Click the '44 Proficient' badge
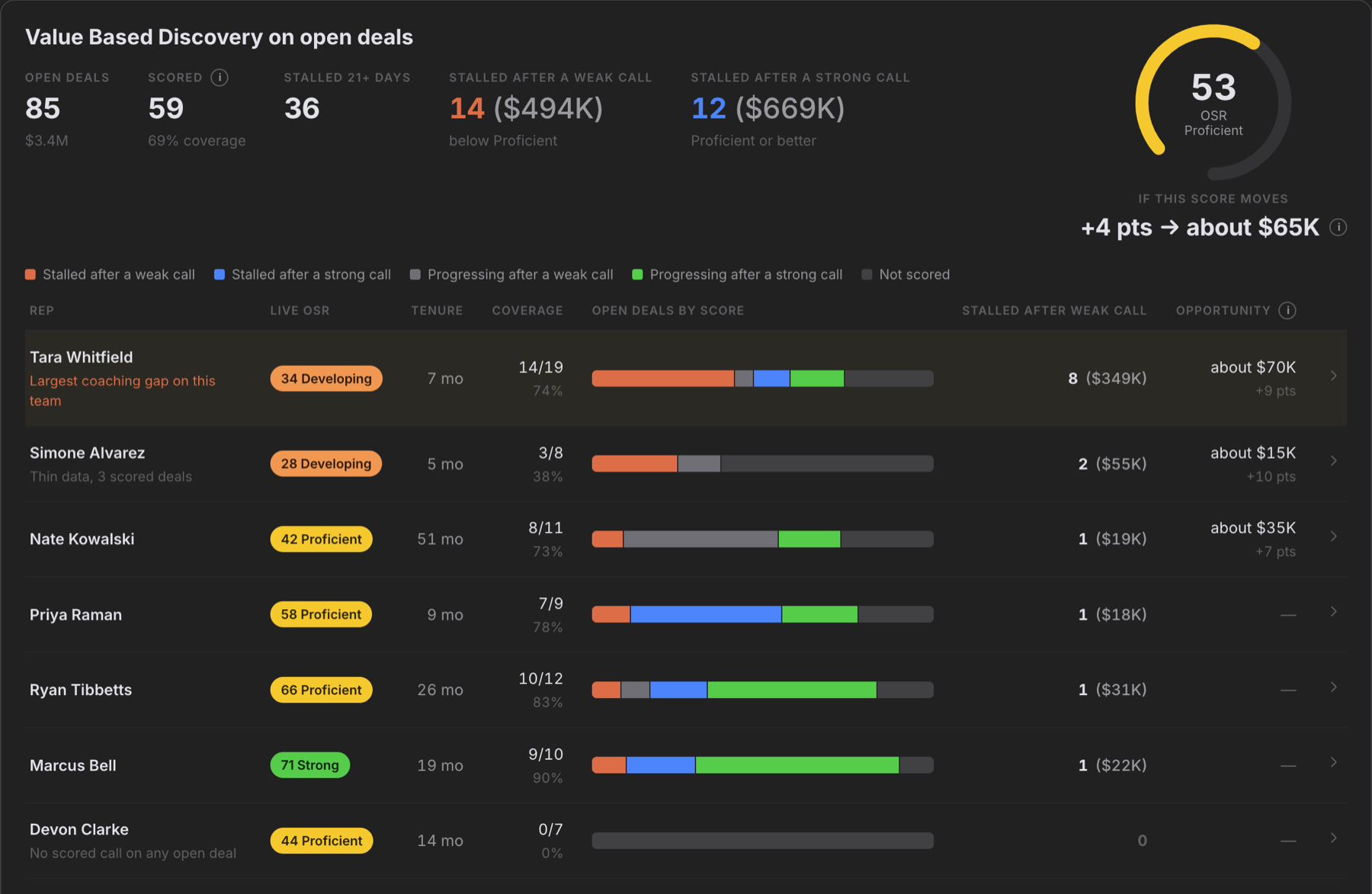The height and width of the screenshot is (894, 1372). [x=322, y=841]
